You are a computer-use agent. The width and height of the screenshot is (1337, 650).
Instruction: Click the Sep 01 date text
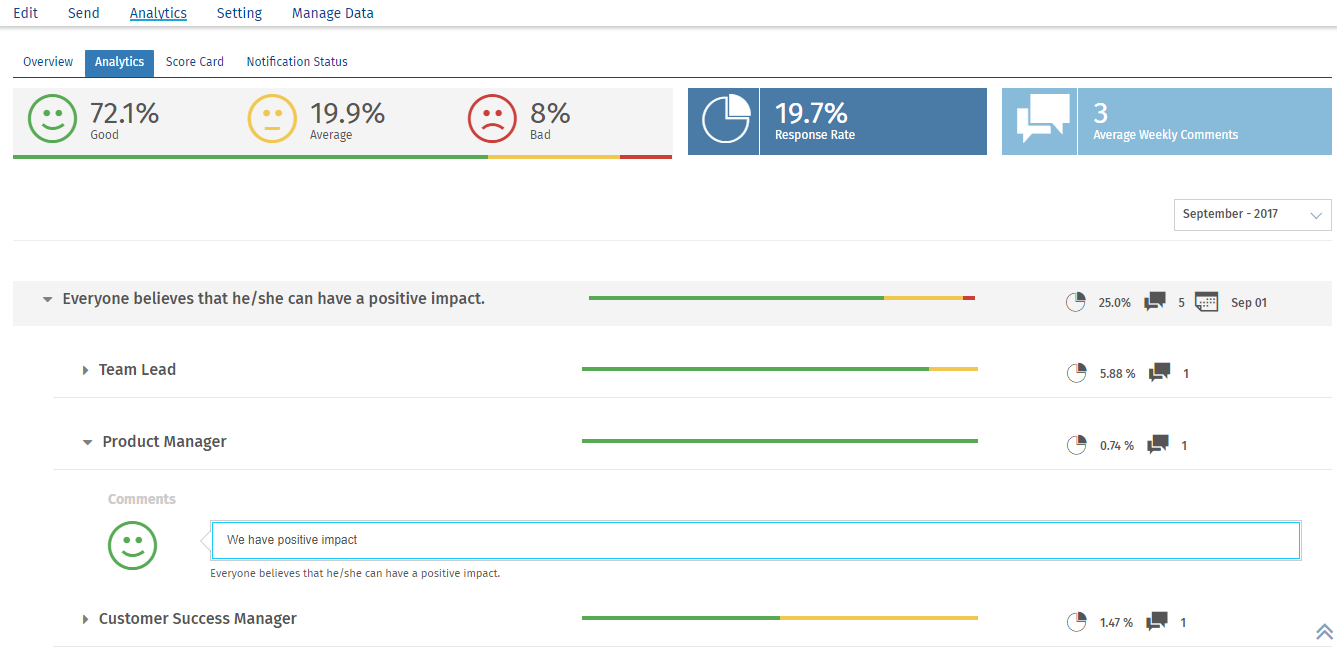tap(1249, 303)
